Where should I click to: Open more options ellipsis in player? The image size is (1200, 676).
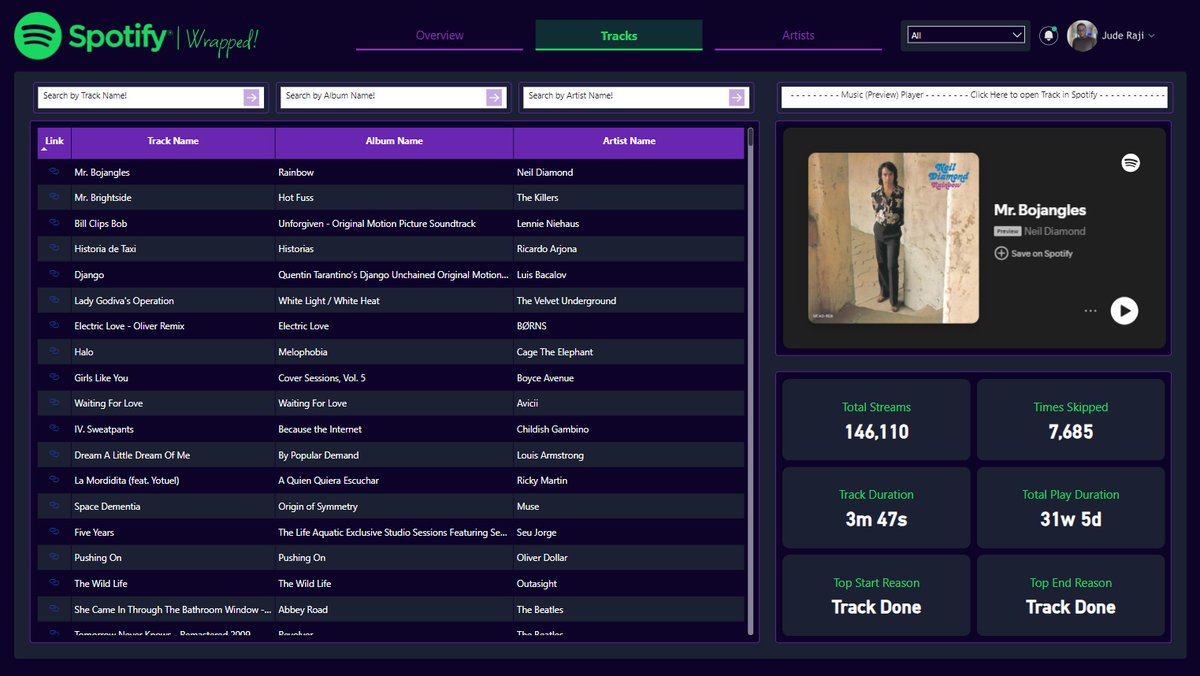[1090, 311]
